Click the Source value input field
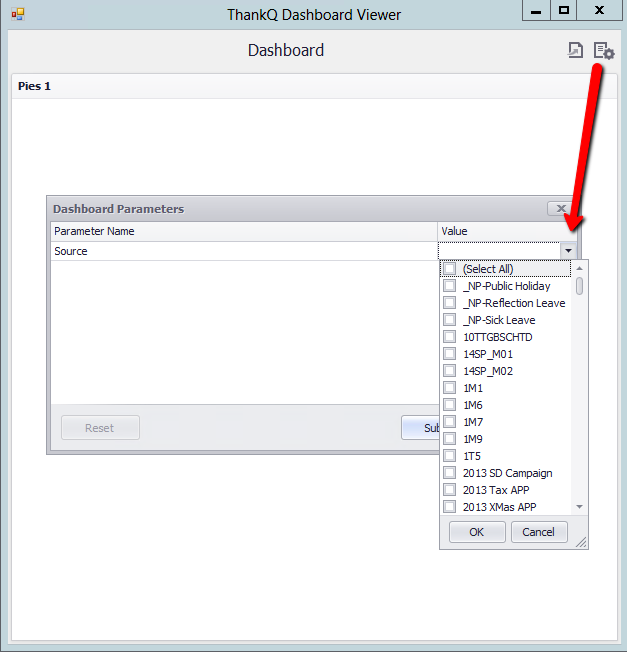 click(x=499, y=251)
